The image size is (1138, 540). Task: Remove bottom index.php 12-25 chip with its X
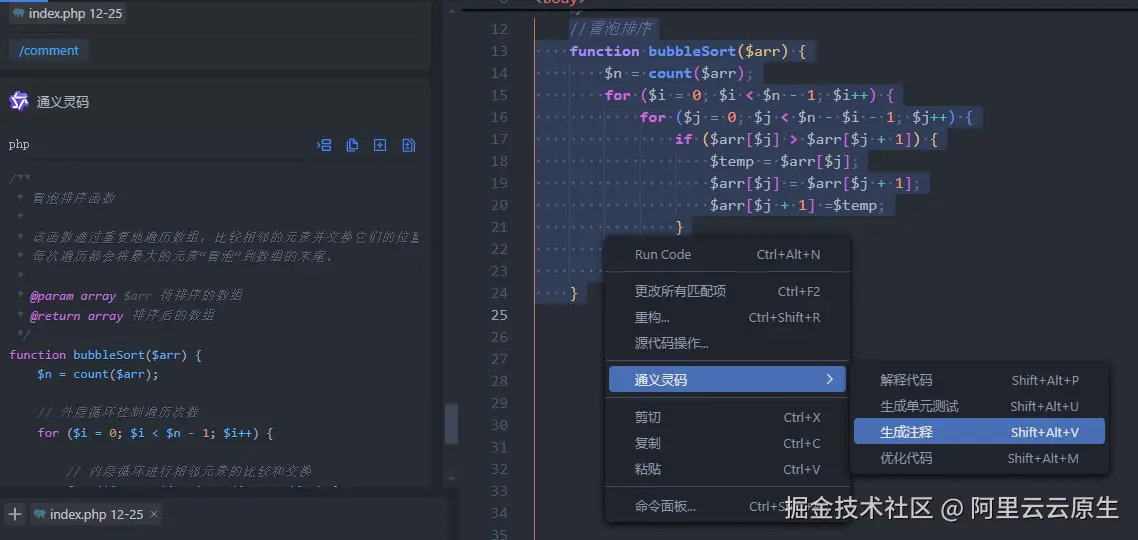(x=153, y=514)
